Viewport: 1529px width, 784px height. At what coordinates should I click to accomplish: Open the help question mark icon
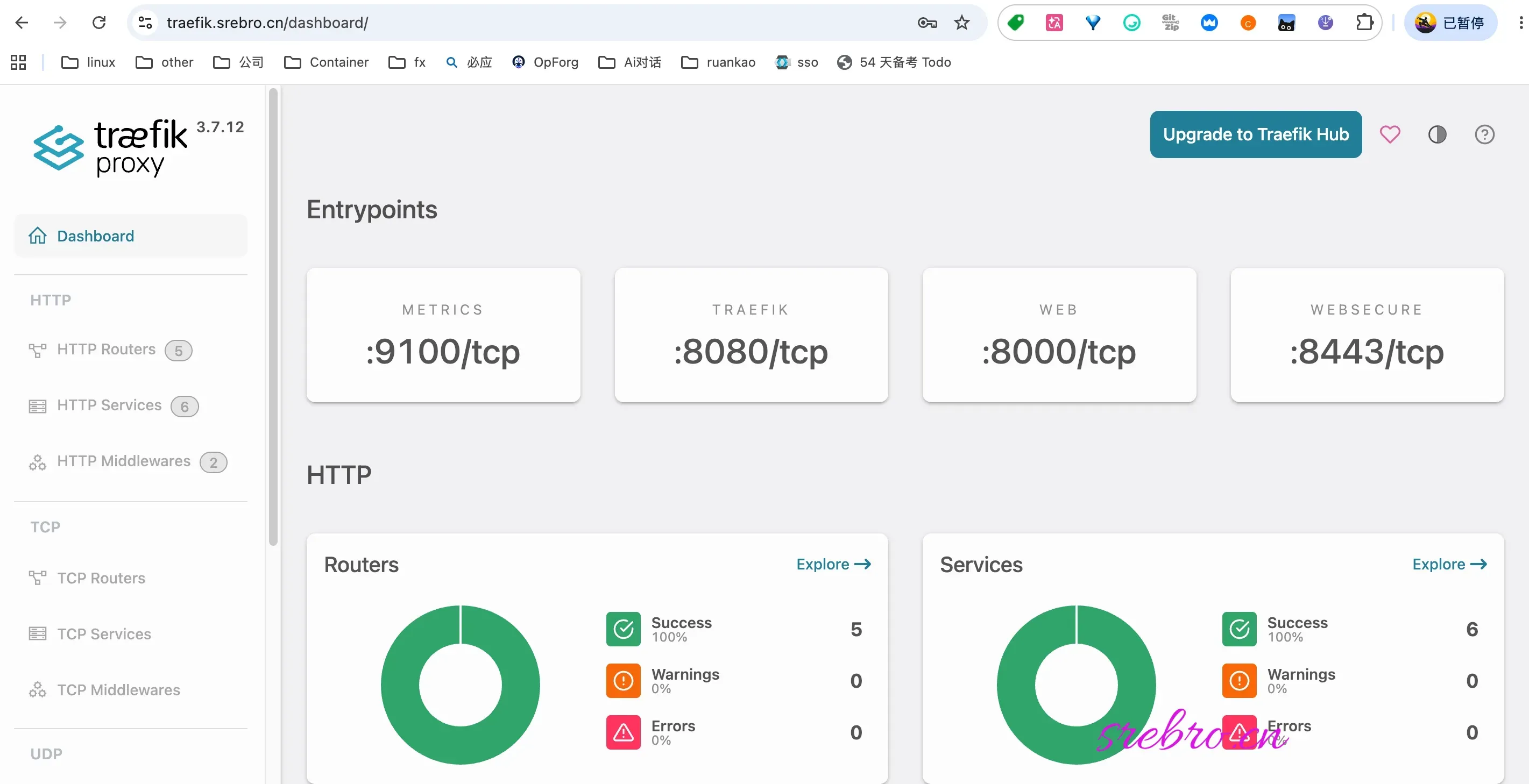coord(1484,134)
